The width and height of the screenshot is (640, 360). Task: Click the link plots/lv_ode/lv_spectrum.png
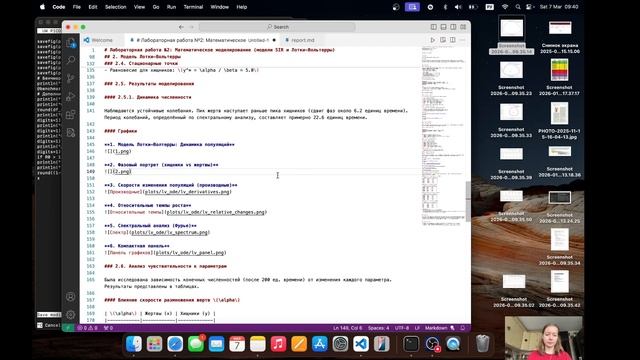coord(169,232)
